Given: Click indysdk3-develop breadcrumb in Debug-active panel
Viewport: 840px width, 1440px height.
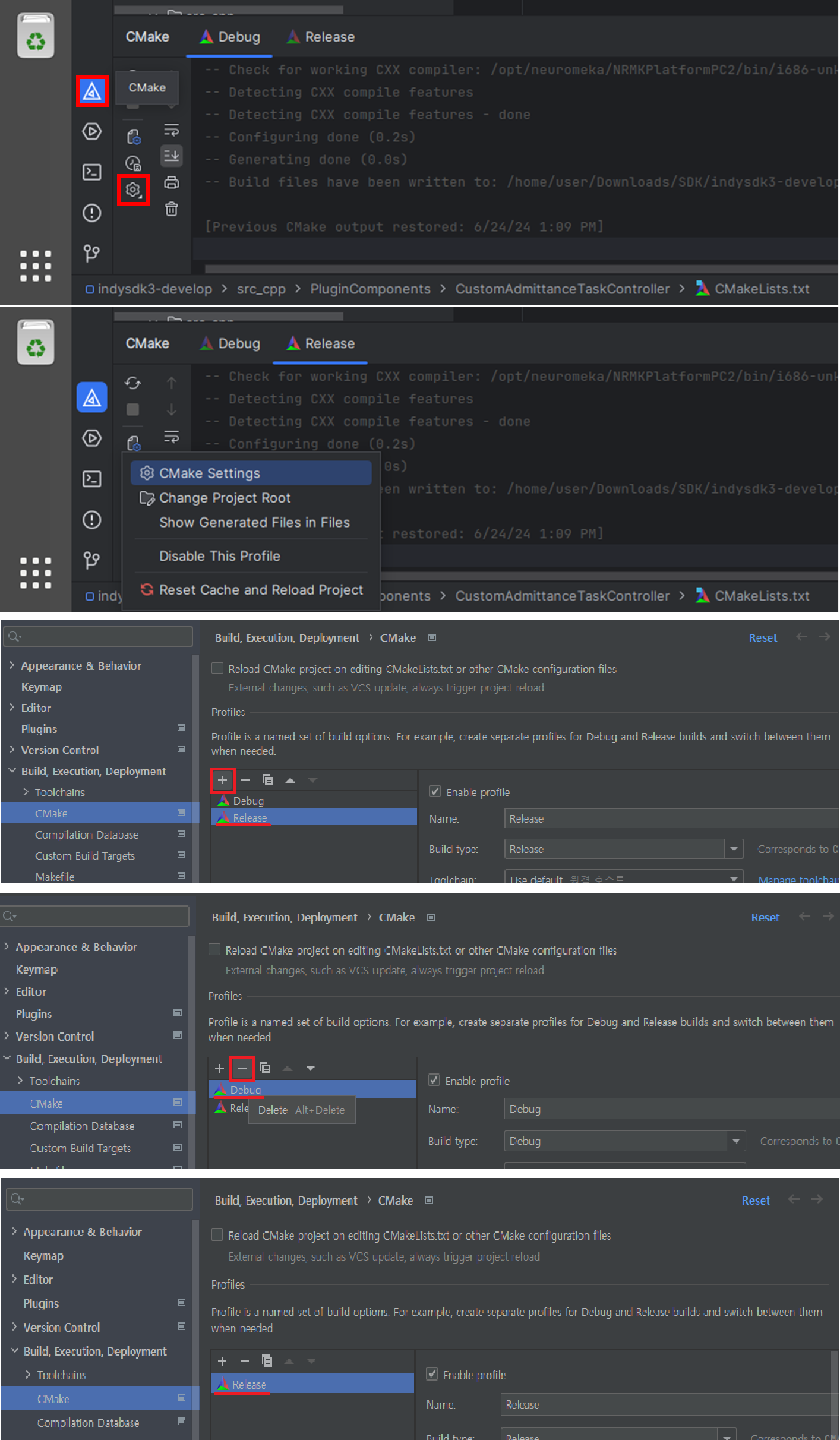Looking at the screenshot, I should (149, 289).
